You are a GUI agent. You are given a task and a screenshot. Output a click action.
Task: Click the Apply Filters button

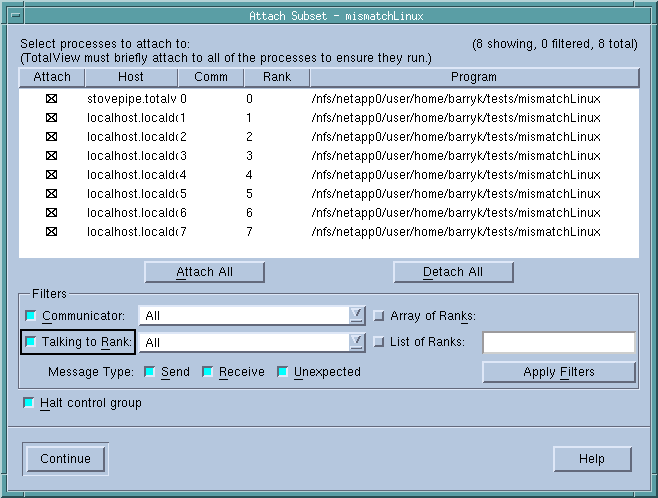click(558, 372)
